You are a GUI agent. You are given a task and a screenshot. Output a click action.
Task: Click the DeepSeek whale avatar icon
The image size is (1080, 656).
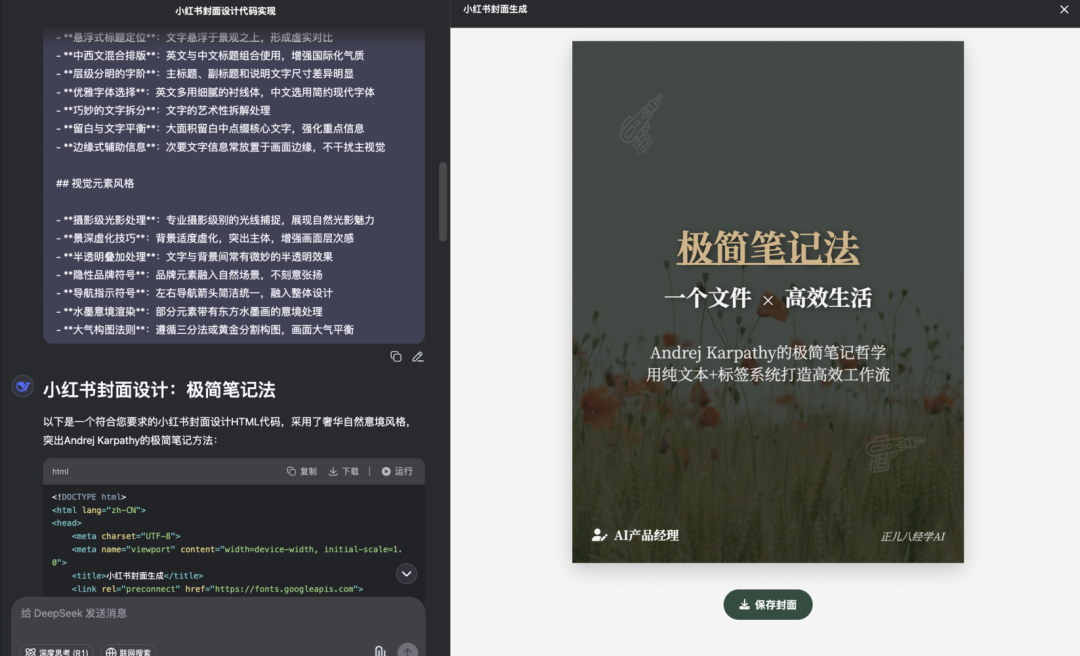coord(23,387)
